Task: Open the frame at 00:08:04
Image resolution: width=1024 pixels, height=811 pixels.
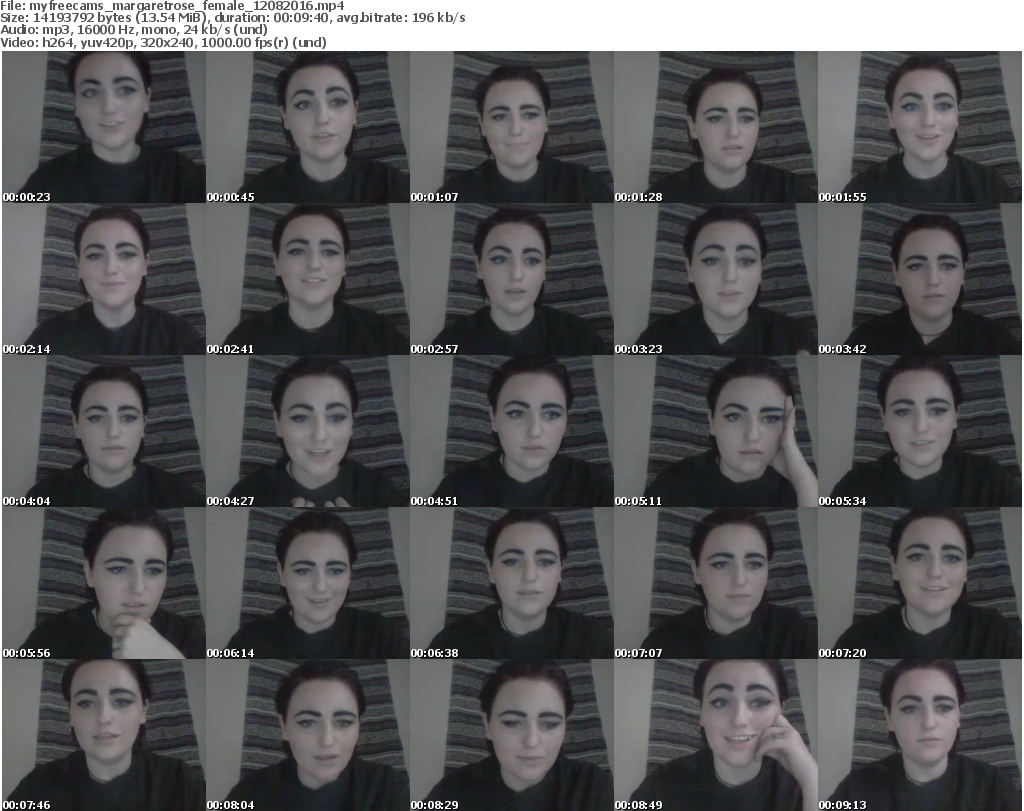Action: pyautogui.click(x=308, y=735)
